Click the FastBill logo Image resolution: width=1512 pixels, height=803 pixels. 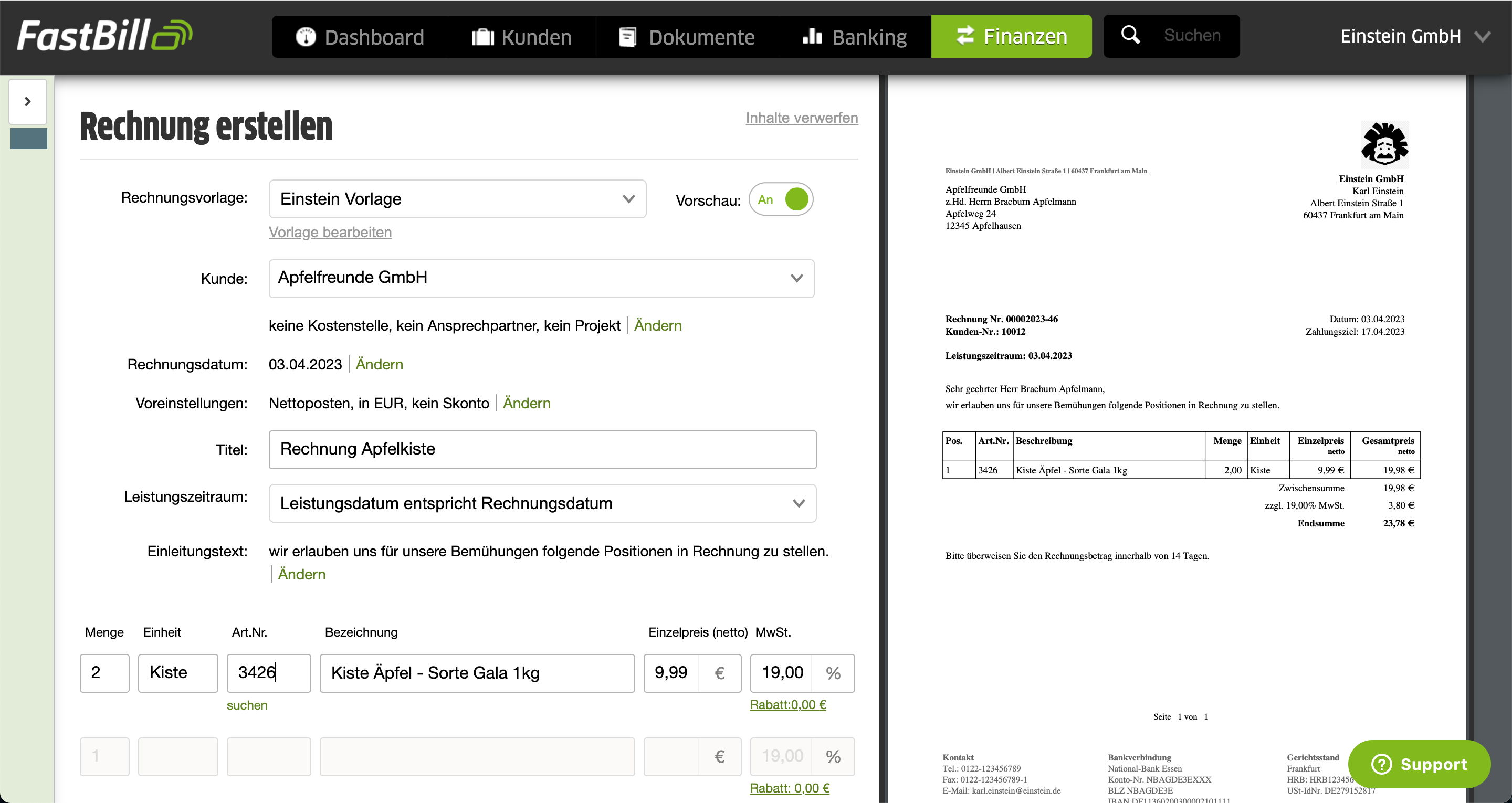[104, 35]
